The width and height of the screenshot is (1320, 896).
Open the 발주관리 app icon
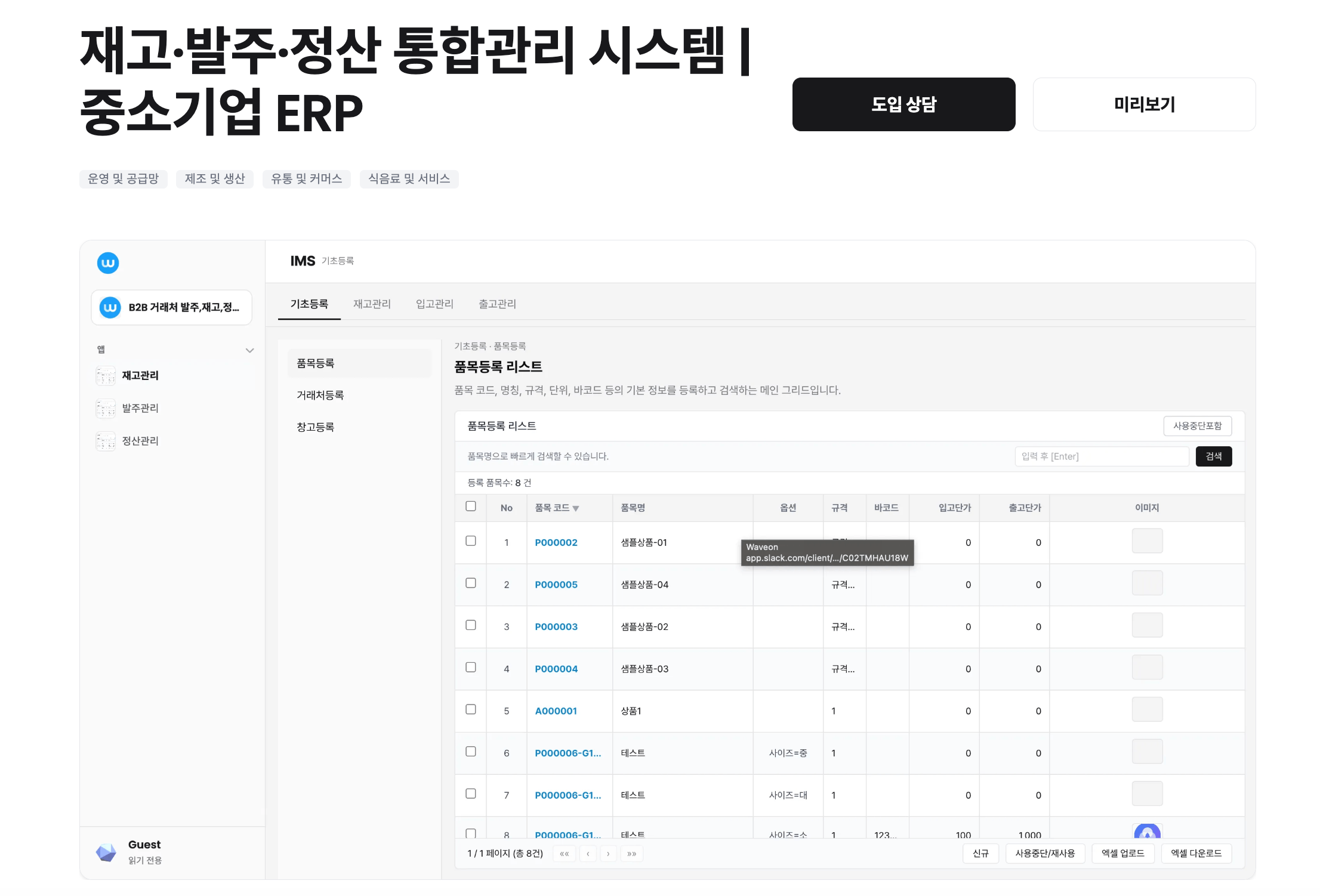pyautogui.click(x=106, y=408)
